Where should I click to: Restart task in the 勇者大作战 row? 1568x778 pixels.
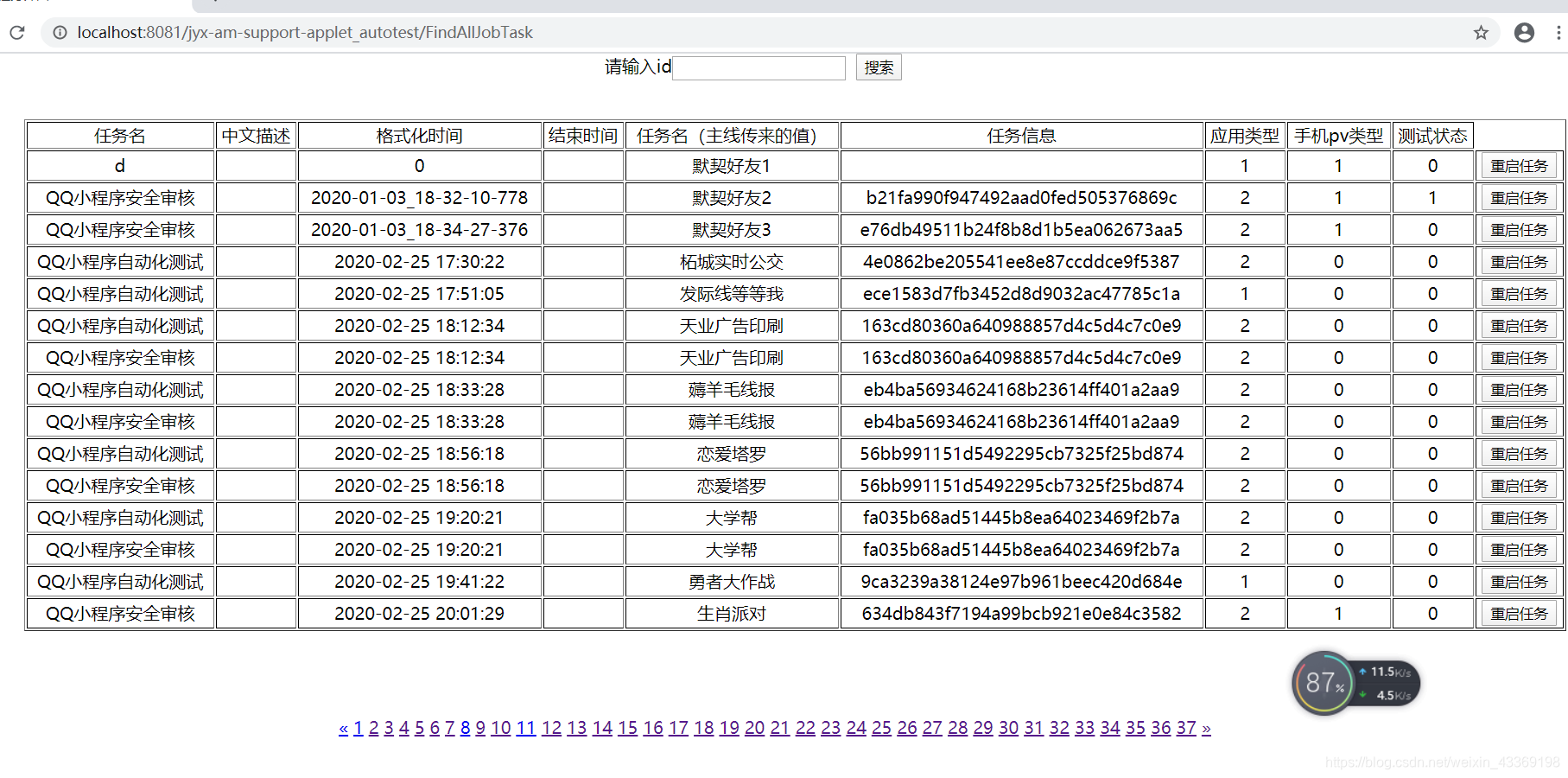tap(1519, 582)
